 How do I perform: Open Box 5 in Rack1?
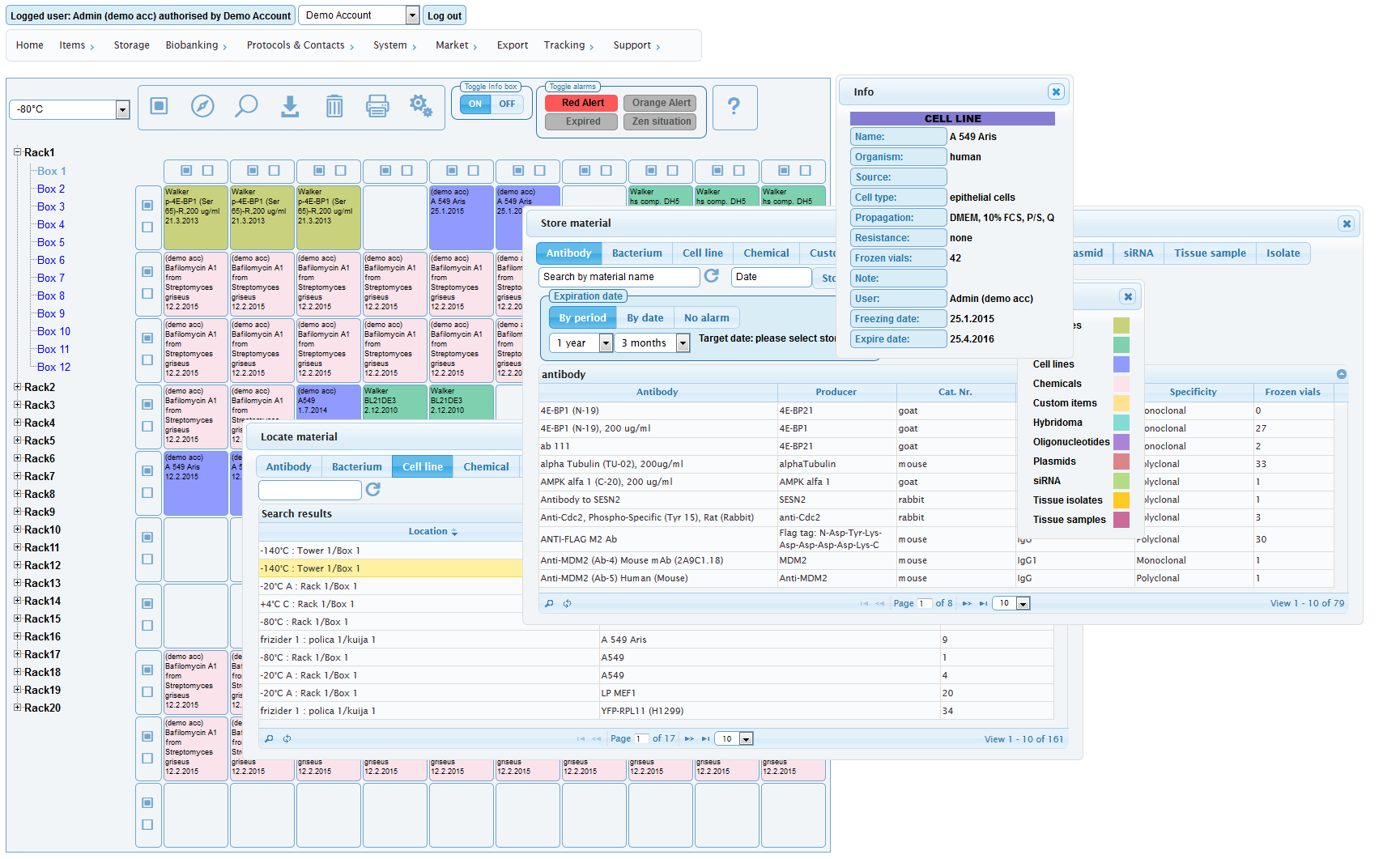coord(50,242)
